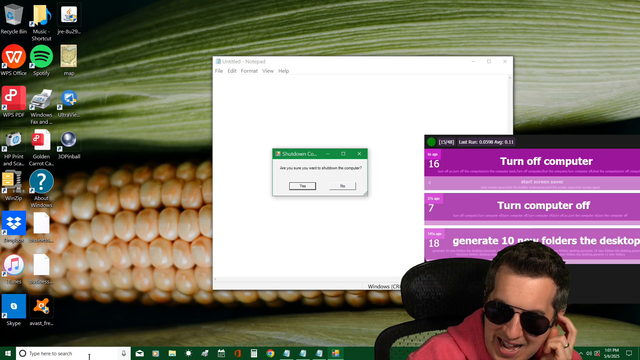Open Notepad's Help menu
640x360 pixels.
coord(283,71)
